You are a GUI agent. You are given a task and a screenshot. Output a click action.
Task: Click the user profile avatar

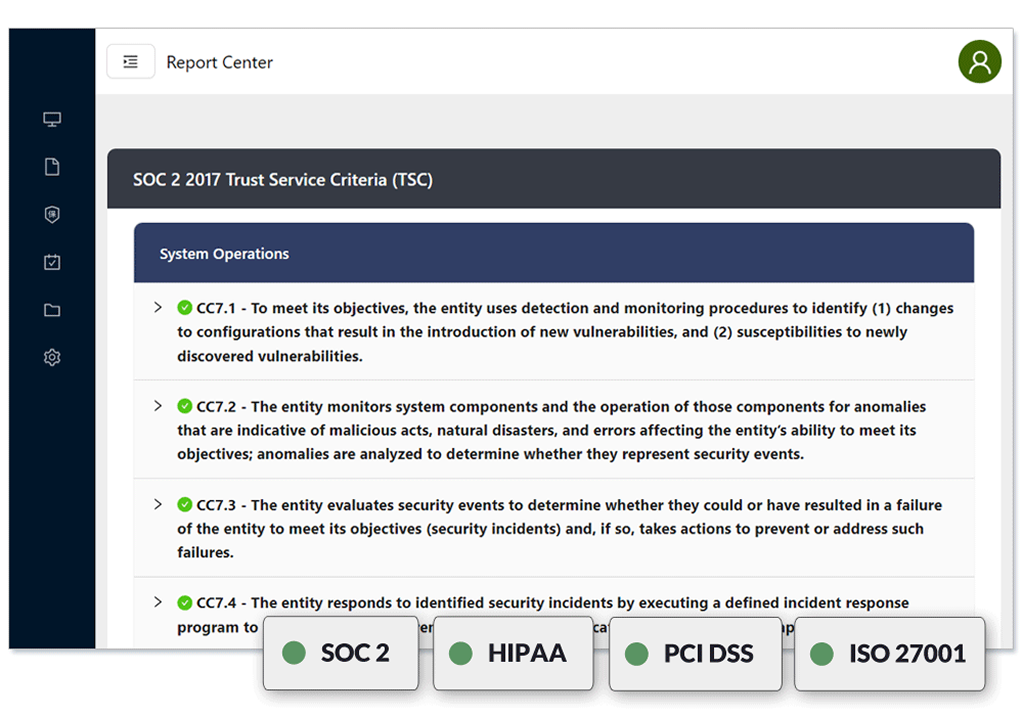click(980, 62)
